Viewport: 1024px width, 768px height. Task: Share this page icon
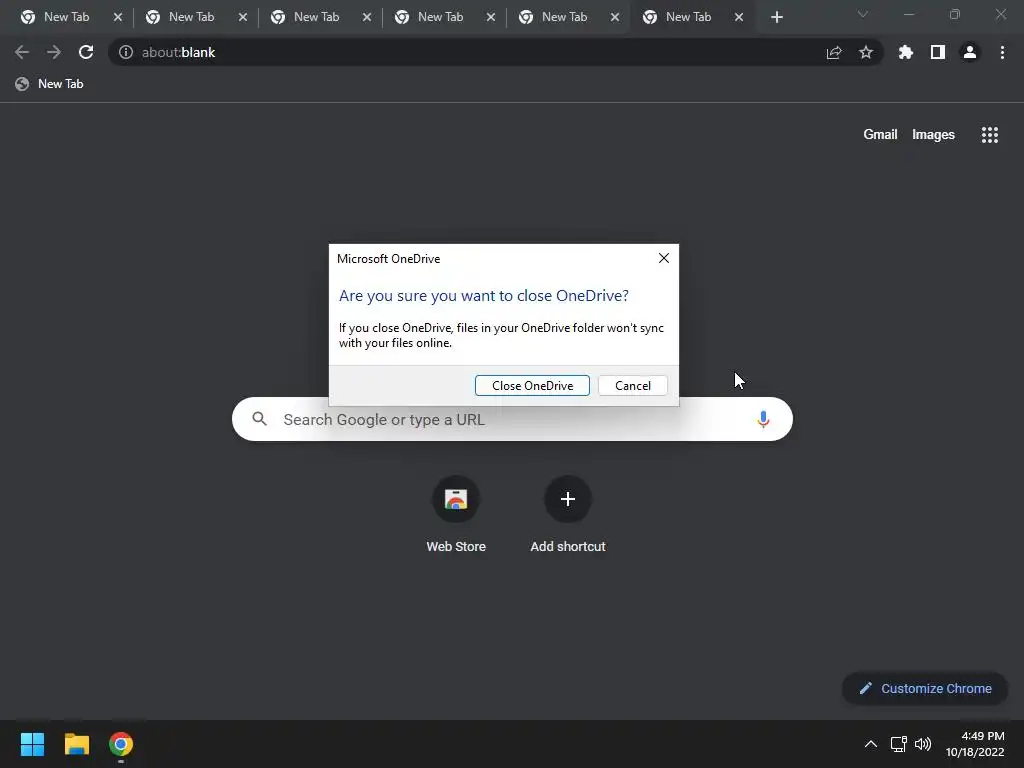click(x=834, y=52)
